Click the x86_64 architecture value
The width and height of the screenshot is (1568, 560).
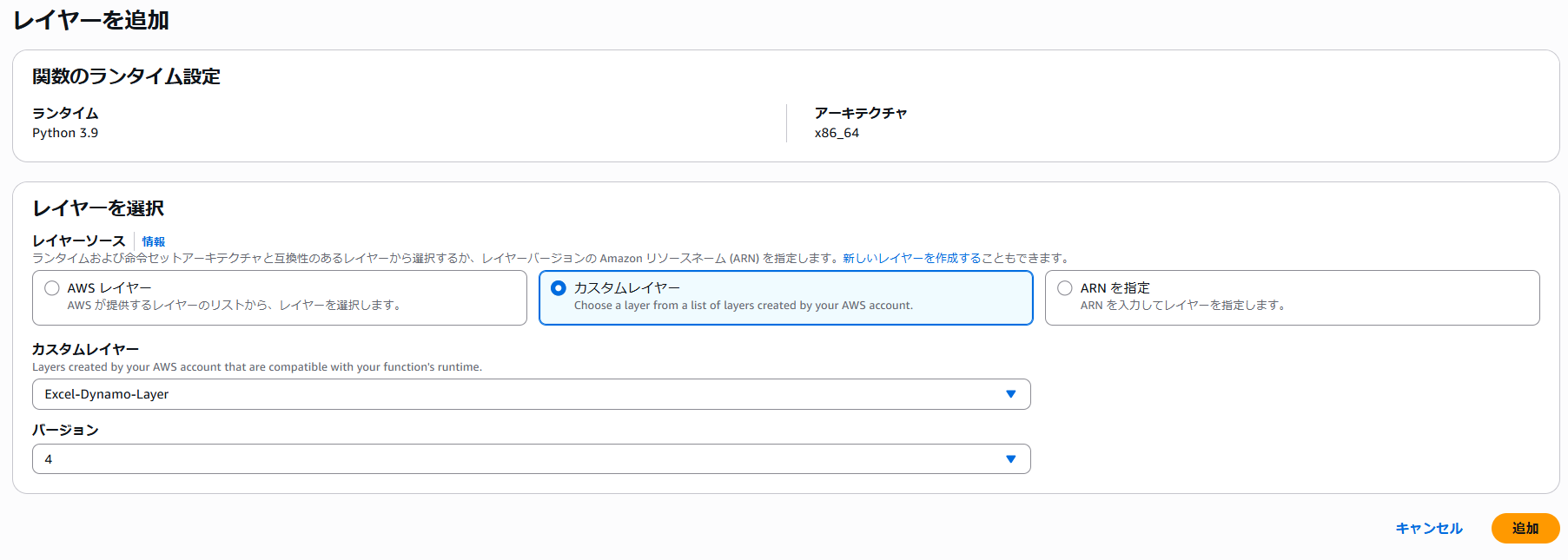pos(837,133)
